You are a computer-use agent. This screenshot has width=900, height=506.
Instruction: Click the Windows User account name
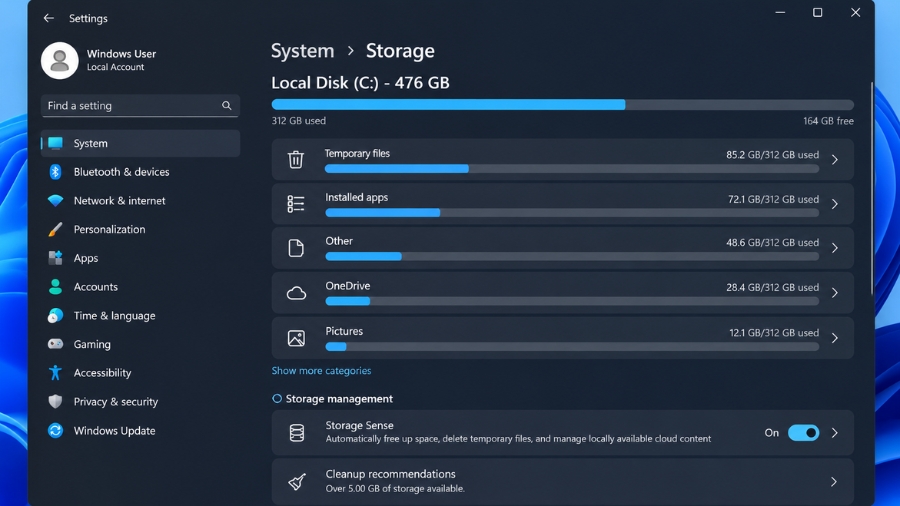click(x=121, y=53)
